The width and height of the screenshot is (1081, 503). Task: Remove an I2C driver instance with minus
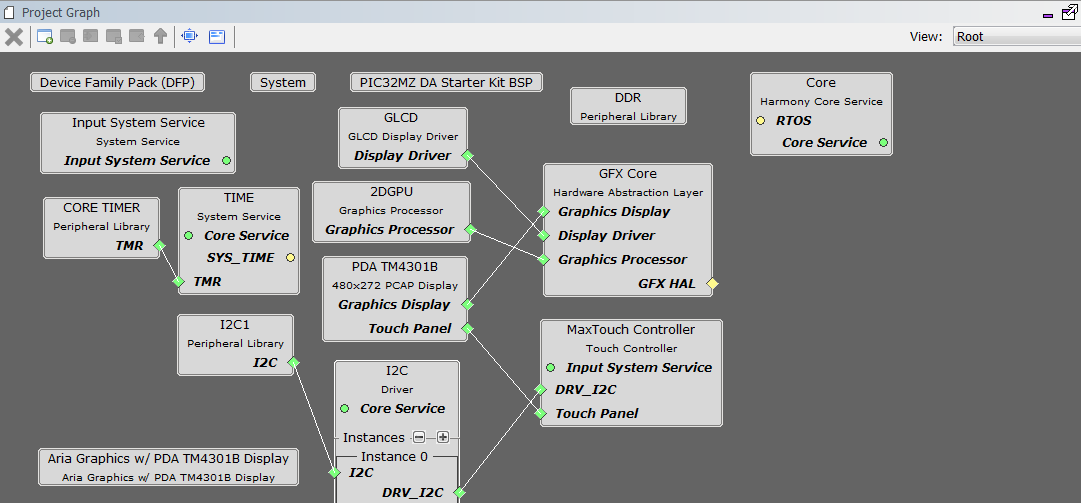(419, 437)
